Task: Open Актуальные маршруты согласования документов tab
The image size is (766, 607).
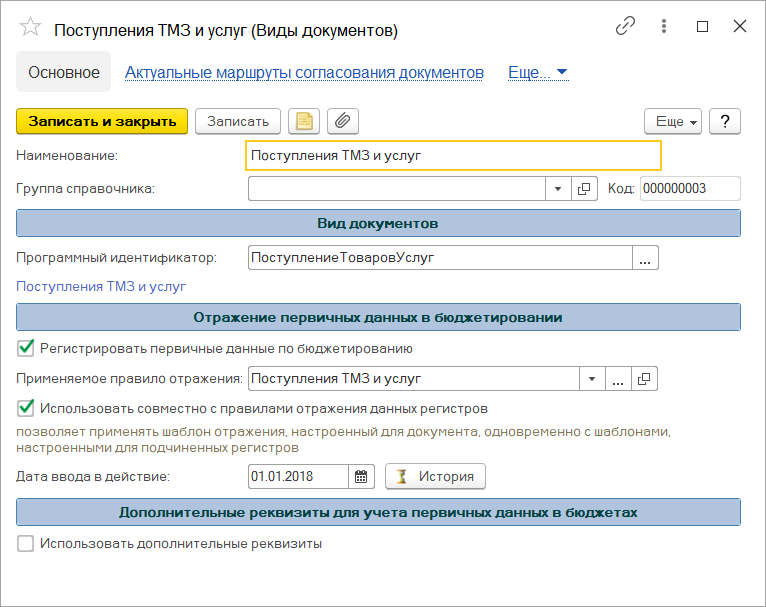Action: tap(304, 72)
